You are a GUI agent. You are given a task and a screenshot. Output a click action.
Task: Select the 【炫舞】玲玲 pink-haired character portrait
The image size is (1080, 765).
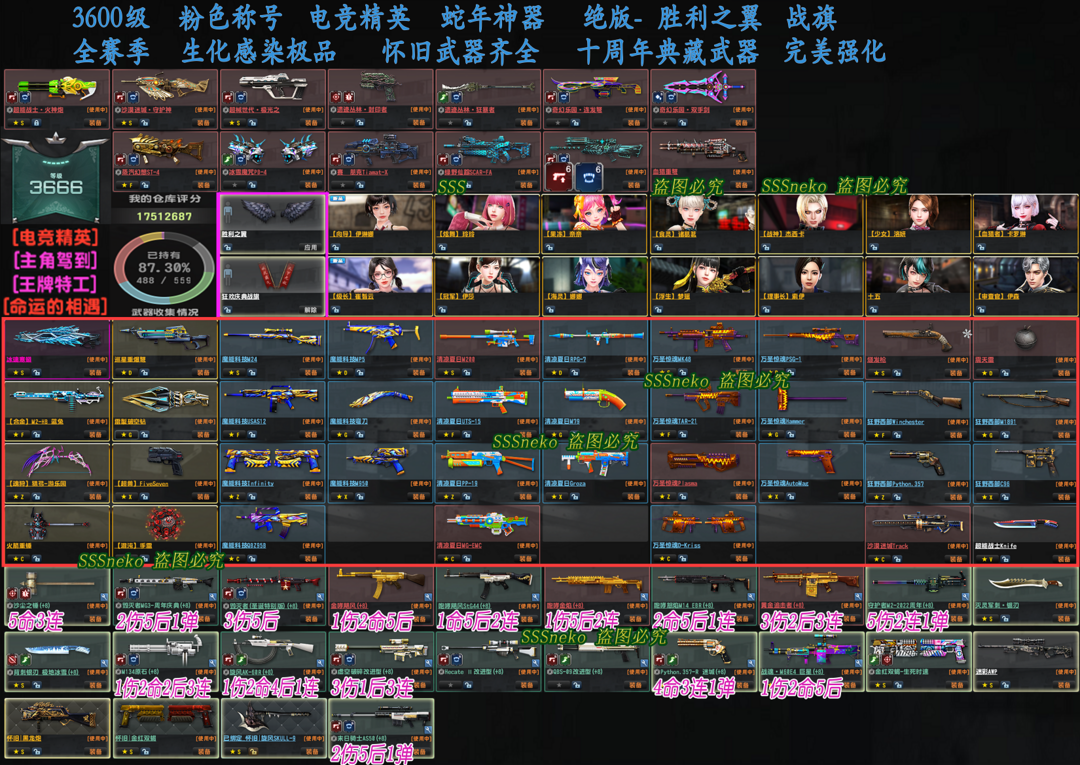[488, 212]
